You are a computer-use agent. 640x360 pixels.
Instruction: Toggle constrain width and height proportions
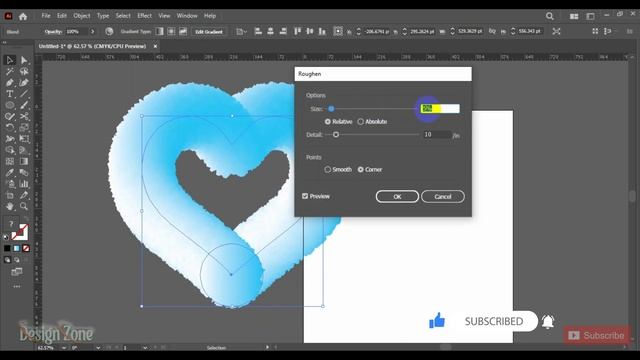[492, 31]
